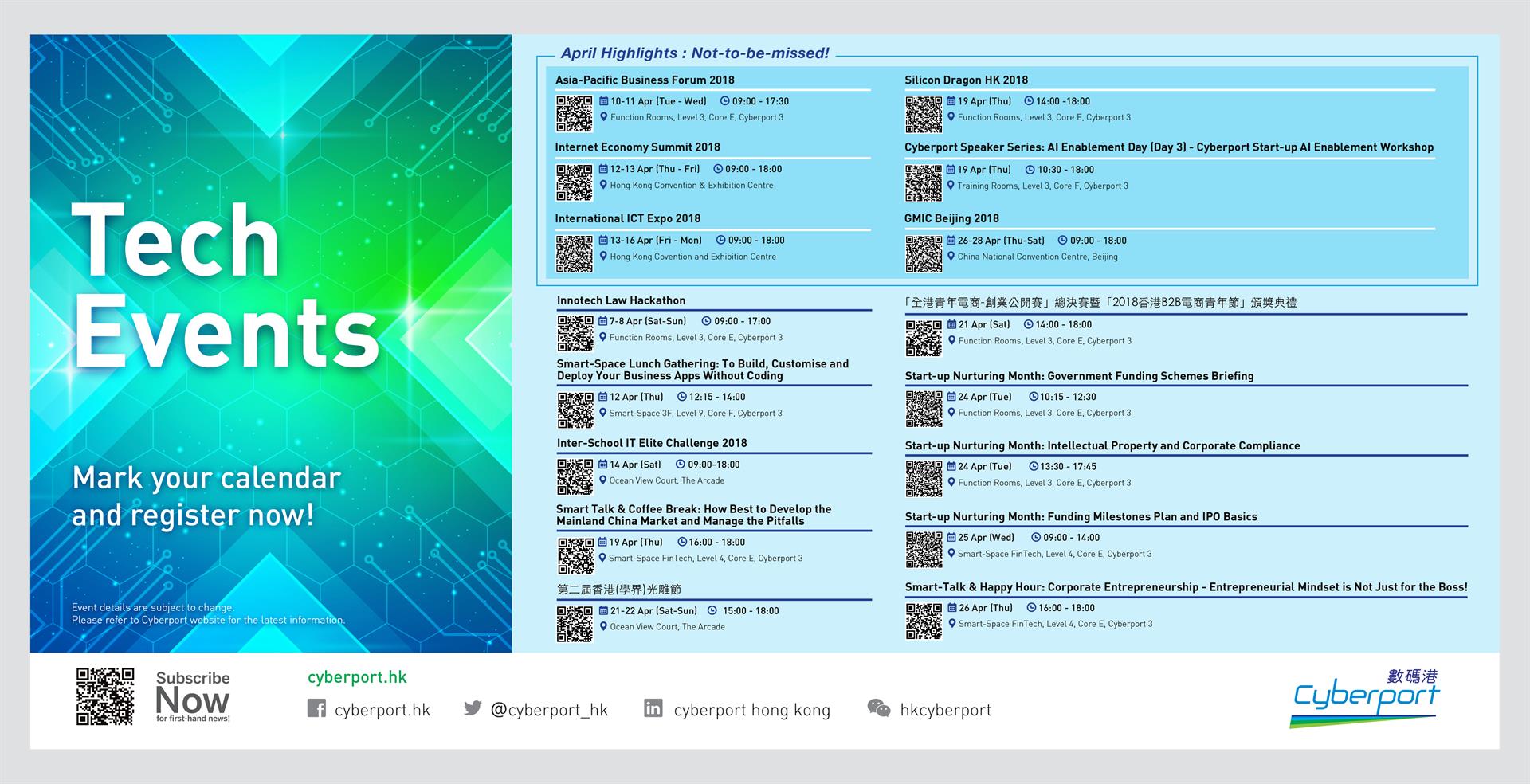Select International ICT Expo 2018 title
This screenshot has height=784, width=1530.
[x=628, y=218]
